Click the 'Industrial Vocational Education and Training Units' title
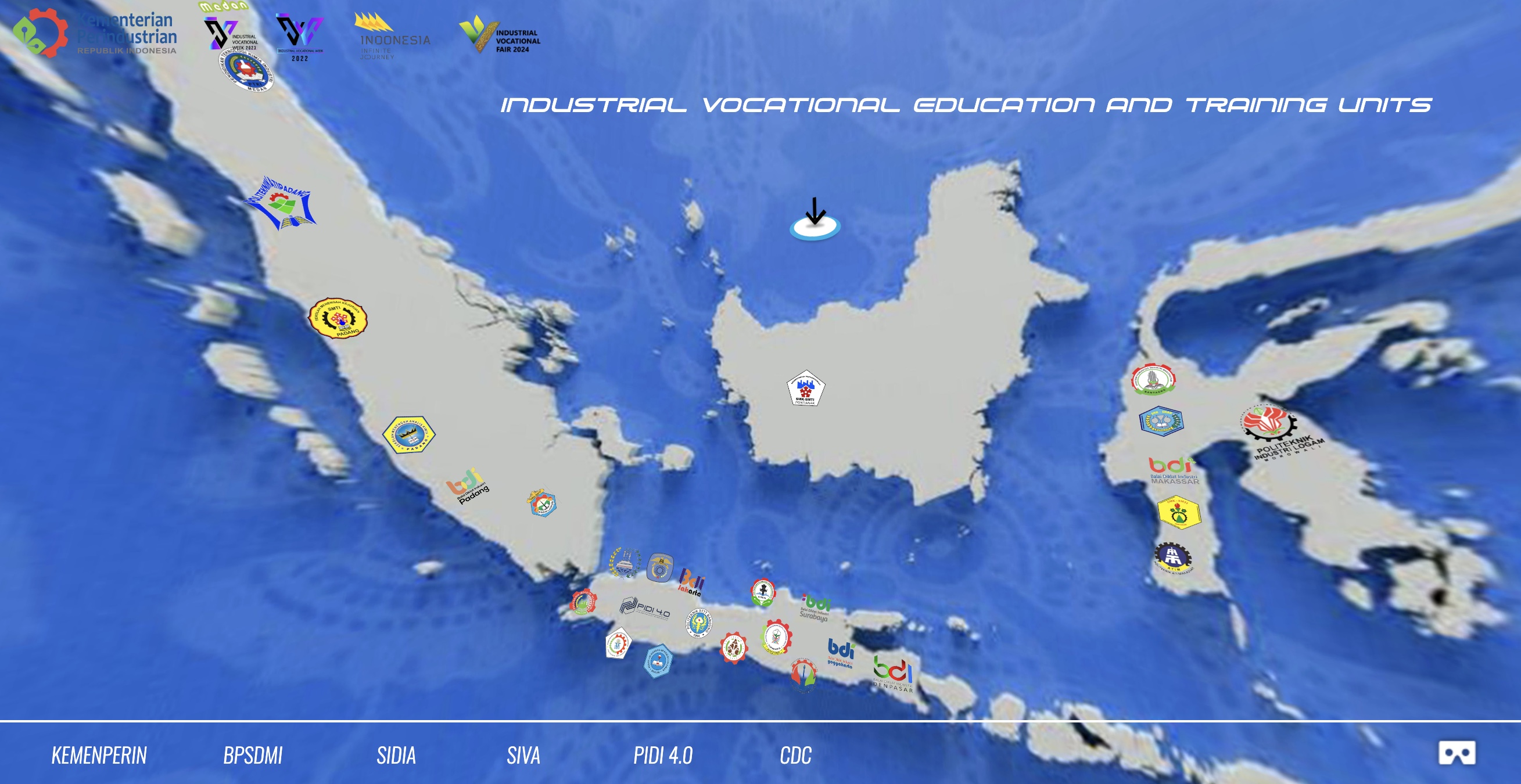The width and height of the screenshot is (1521, 784). 966,105
